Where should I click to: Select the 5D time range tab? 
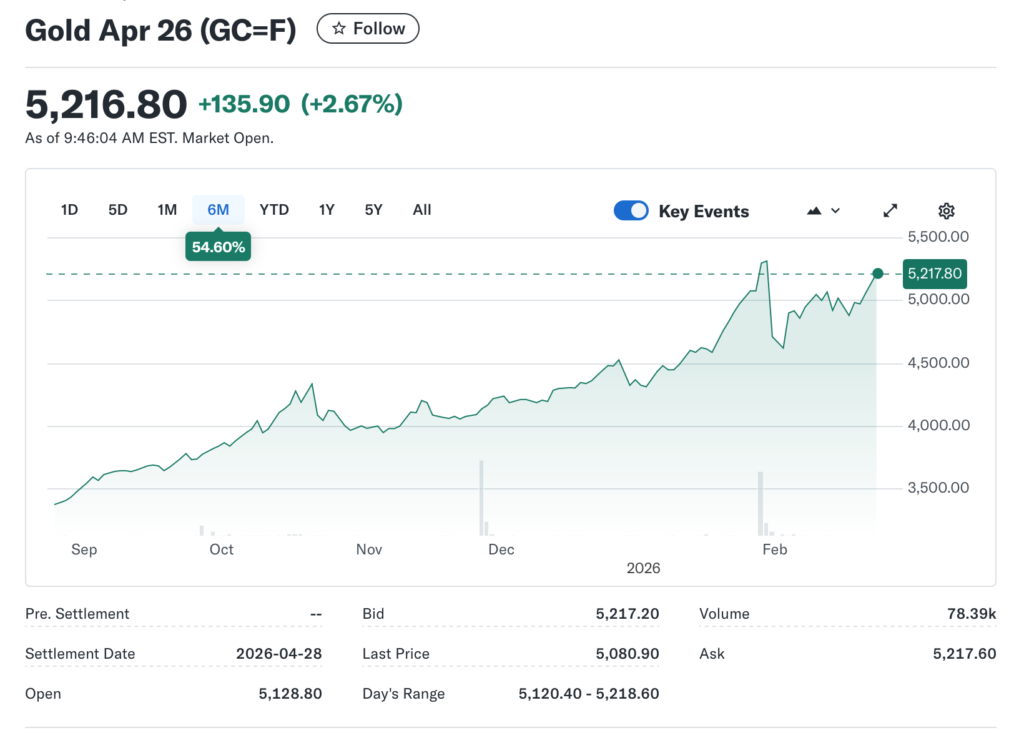pos(117,210)
